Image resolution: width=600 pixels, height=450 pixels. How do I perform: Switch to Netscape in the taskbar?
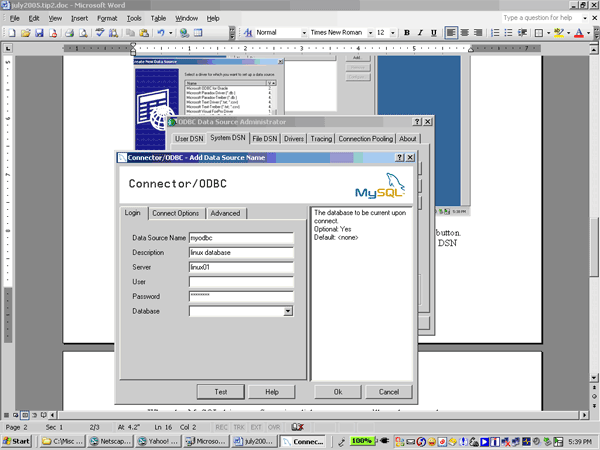tap(110, 441)
